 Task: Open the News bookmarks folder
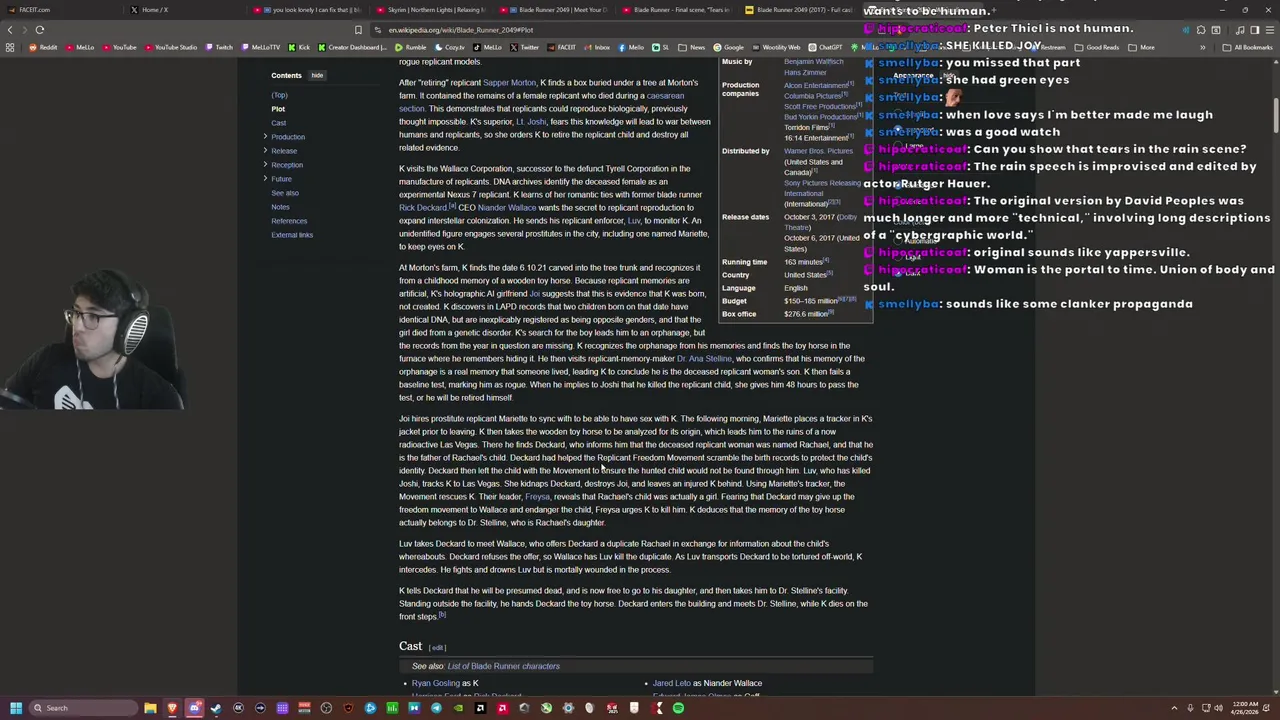tap(692, 47)
